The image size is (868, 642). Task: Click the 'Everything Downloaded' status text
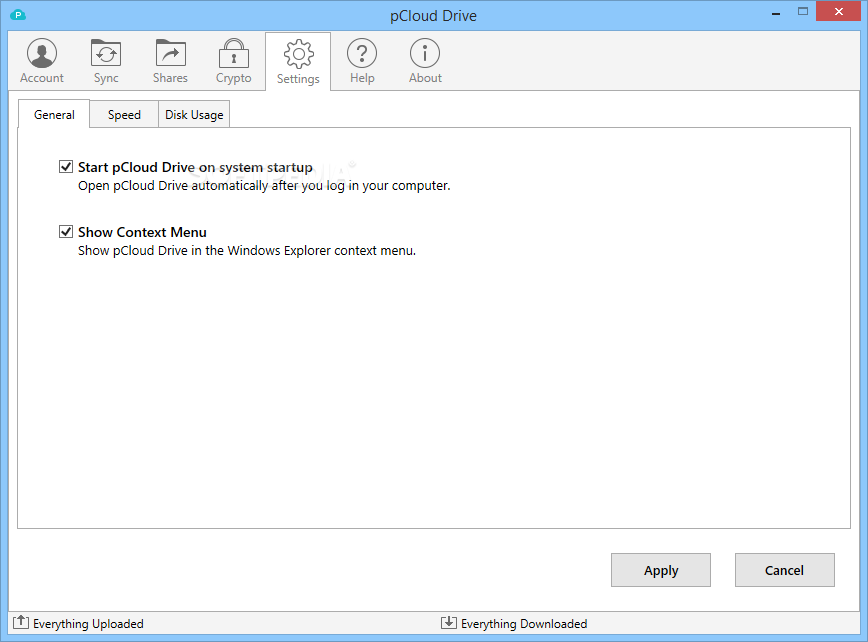(x=524, y=624)
